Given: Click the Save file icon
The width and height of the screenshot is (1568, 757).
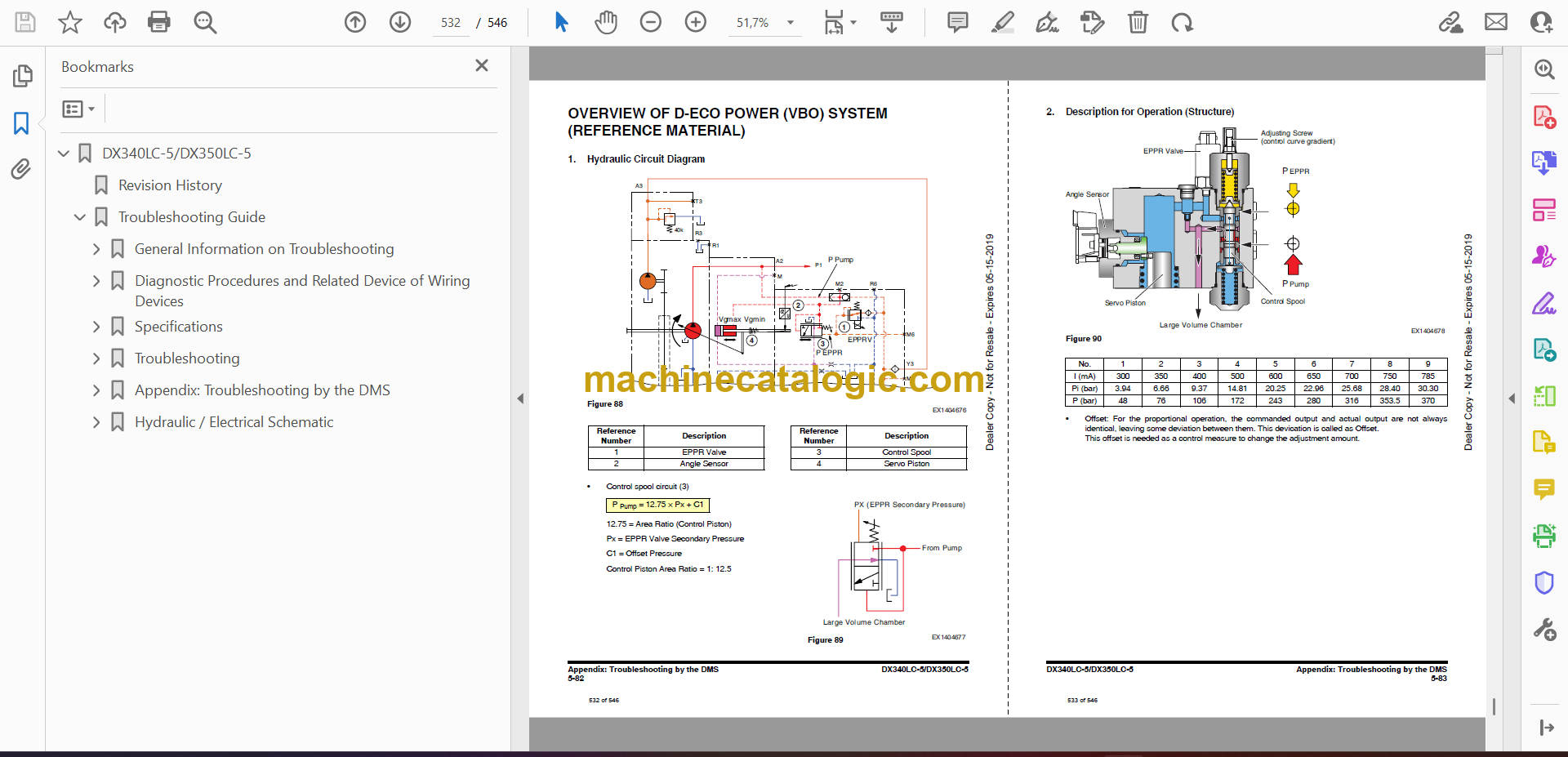Looking at the screenshot, I should click(x=25, y=22).
